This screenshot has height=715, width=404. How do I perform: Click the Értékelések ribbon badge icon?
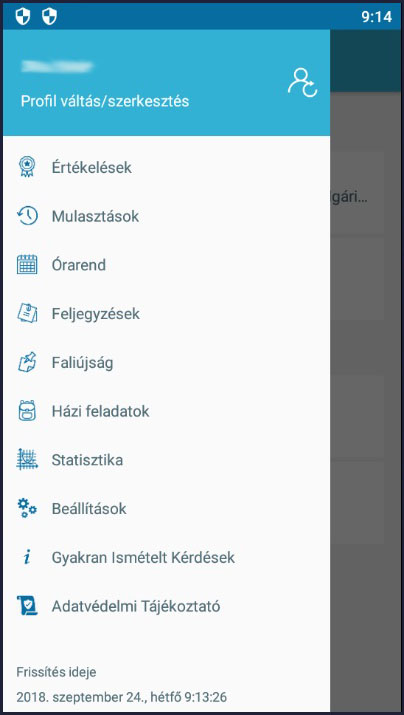[x=27, y=167]
